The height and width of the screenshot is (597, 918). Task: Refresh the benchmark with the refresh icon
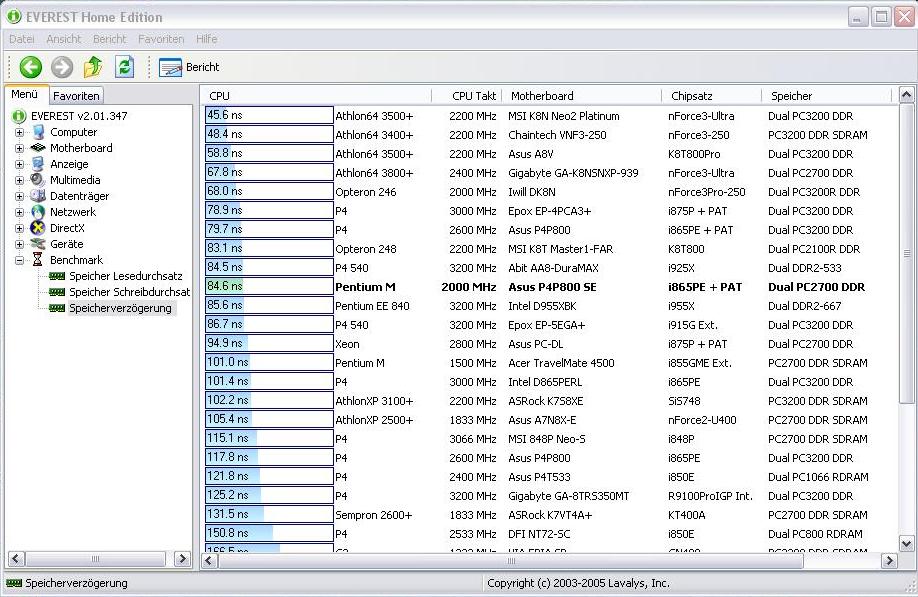coord(124,67)
